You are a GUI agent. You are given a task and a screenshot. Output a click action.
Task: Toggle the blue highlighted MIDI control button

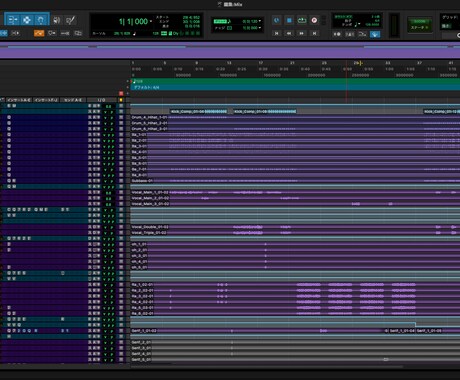coord(375,34)
